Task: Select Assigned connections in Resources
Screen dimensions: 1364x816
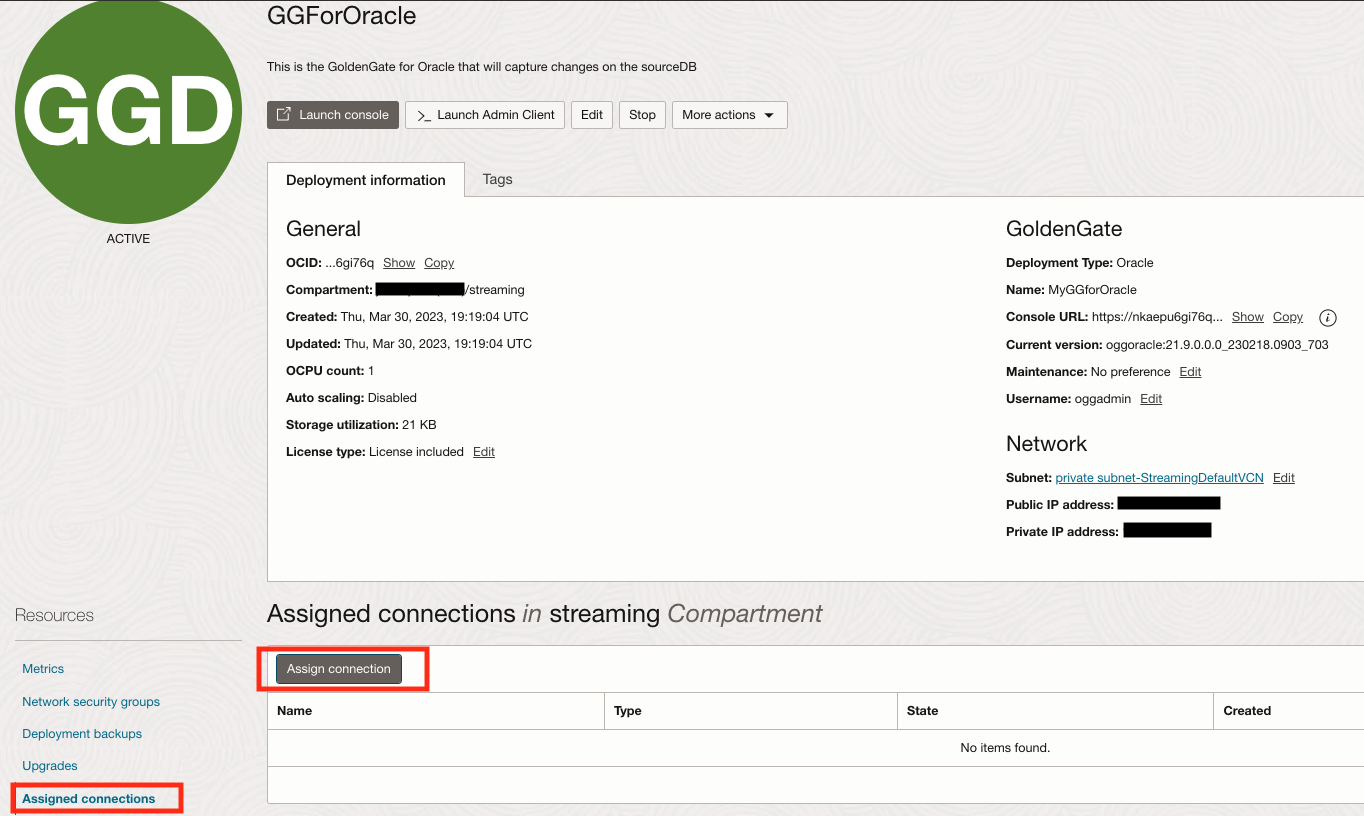Action: click(x=89, y=799)
